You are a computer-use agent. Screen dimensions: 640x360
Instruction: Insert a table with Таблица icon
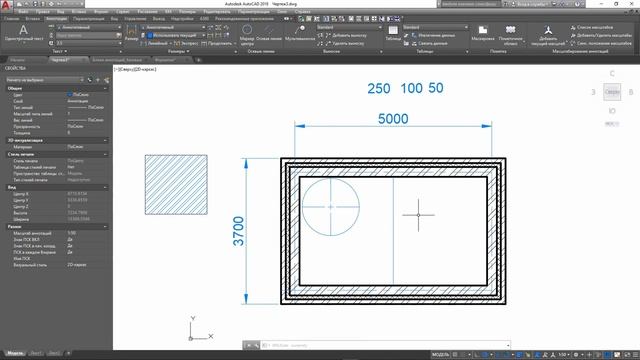[393, 33]
